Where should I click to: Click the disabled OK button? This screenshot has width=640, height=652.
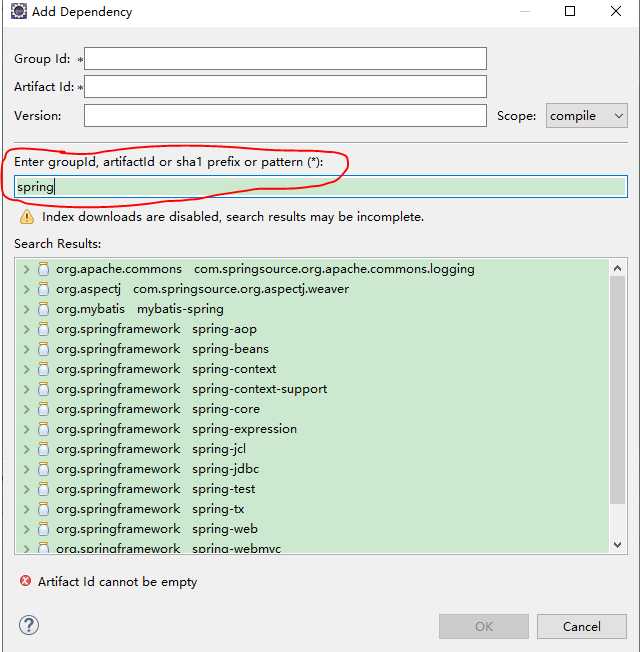(484, 626)
